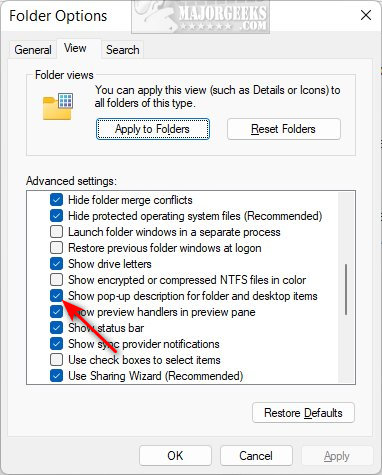Uncheck Show preview handlers in preview pane
The image size is (382, 475).
pos(56,312)
